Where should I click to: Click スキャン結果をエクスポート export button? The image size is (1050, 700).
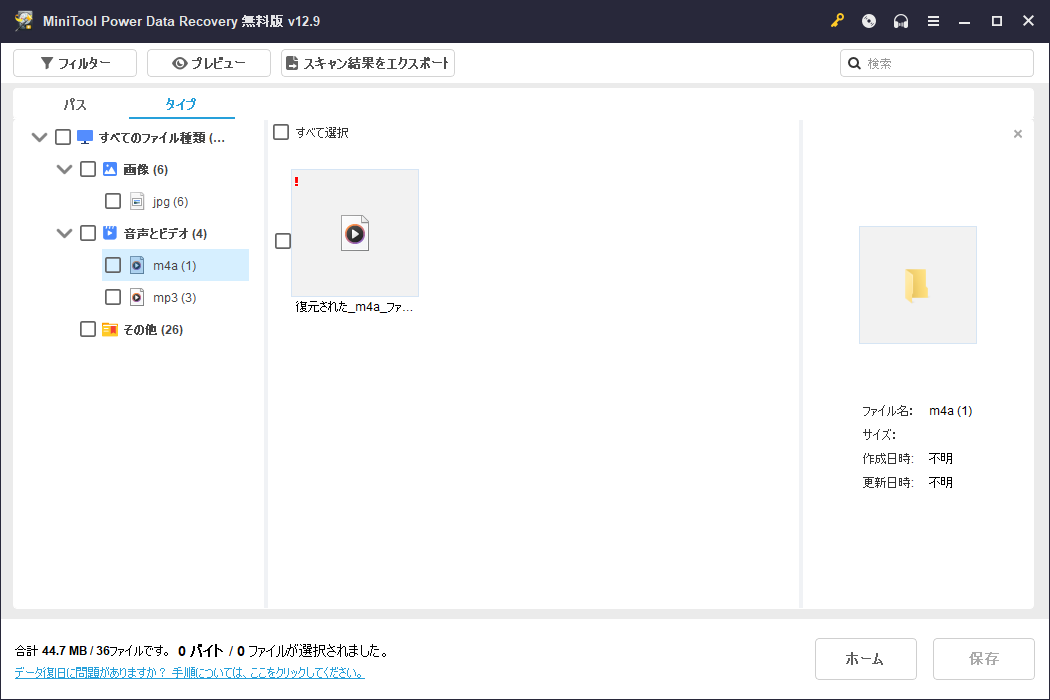pyautogui.click(x=368, y=63)
